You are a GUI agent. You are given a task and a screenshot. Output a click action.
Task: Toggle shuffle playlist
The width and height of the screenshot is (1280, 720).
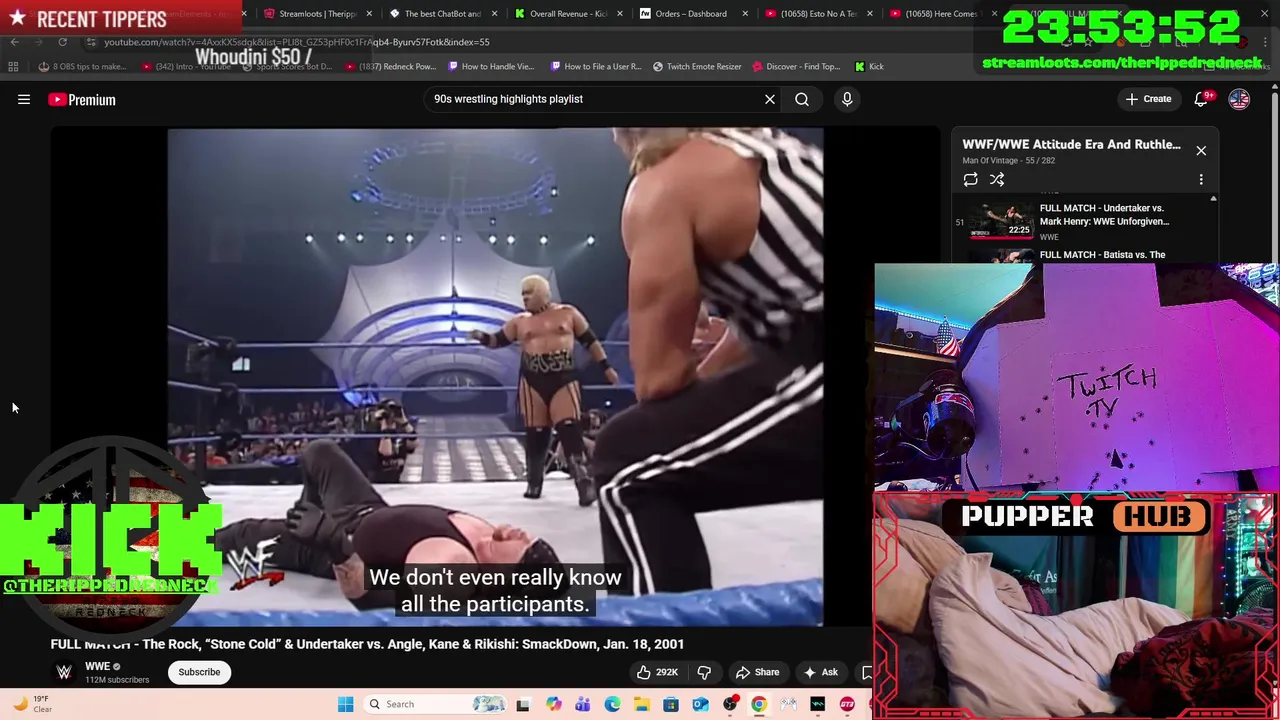pos(997,180)
